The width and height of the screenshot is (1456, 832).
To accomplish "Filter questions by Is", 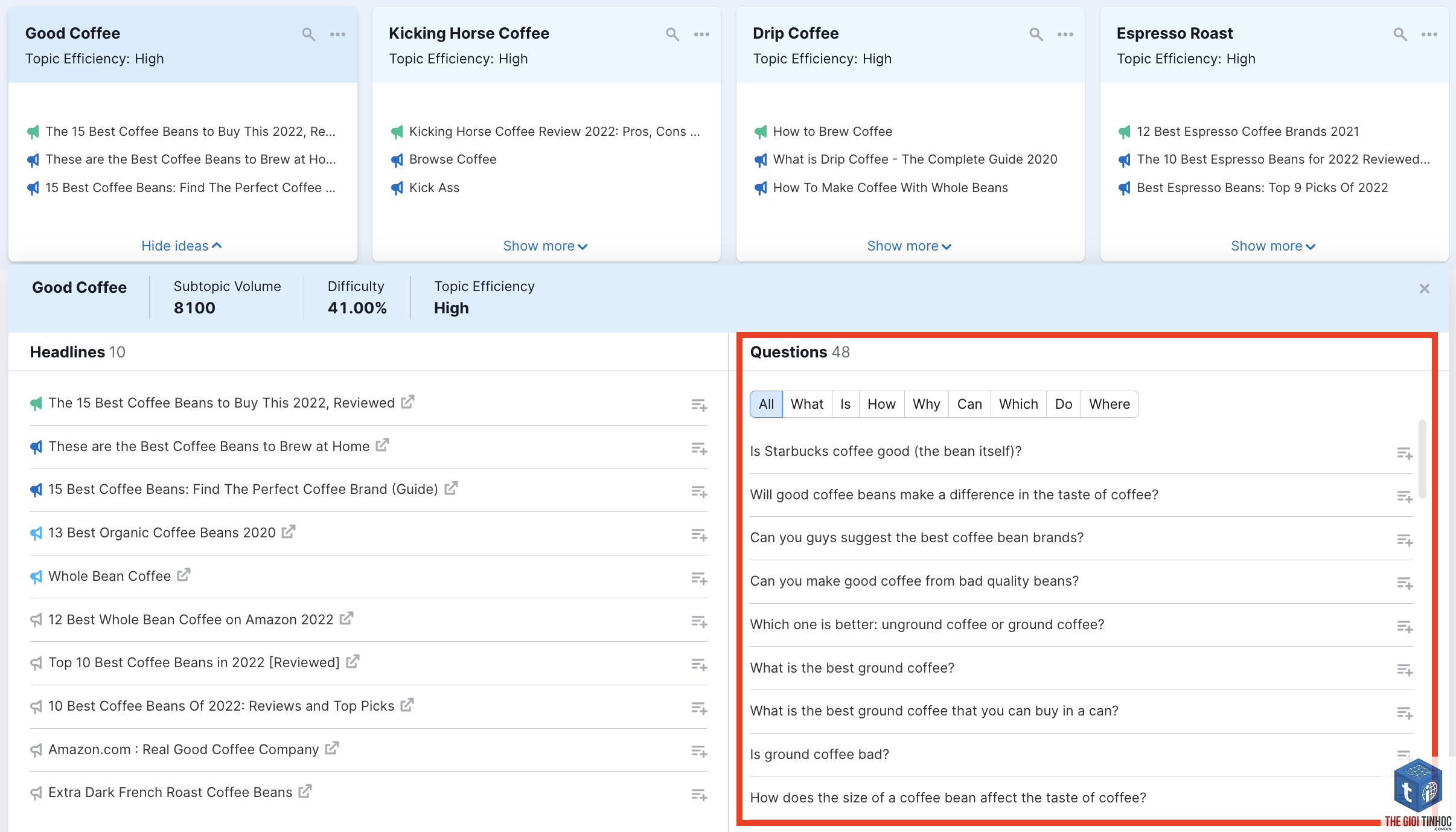I will [845, 404].
